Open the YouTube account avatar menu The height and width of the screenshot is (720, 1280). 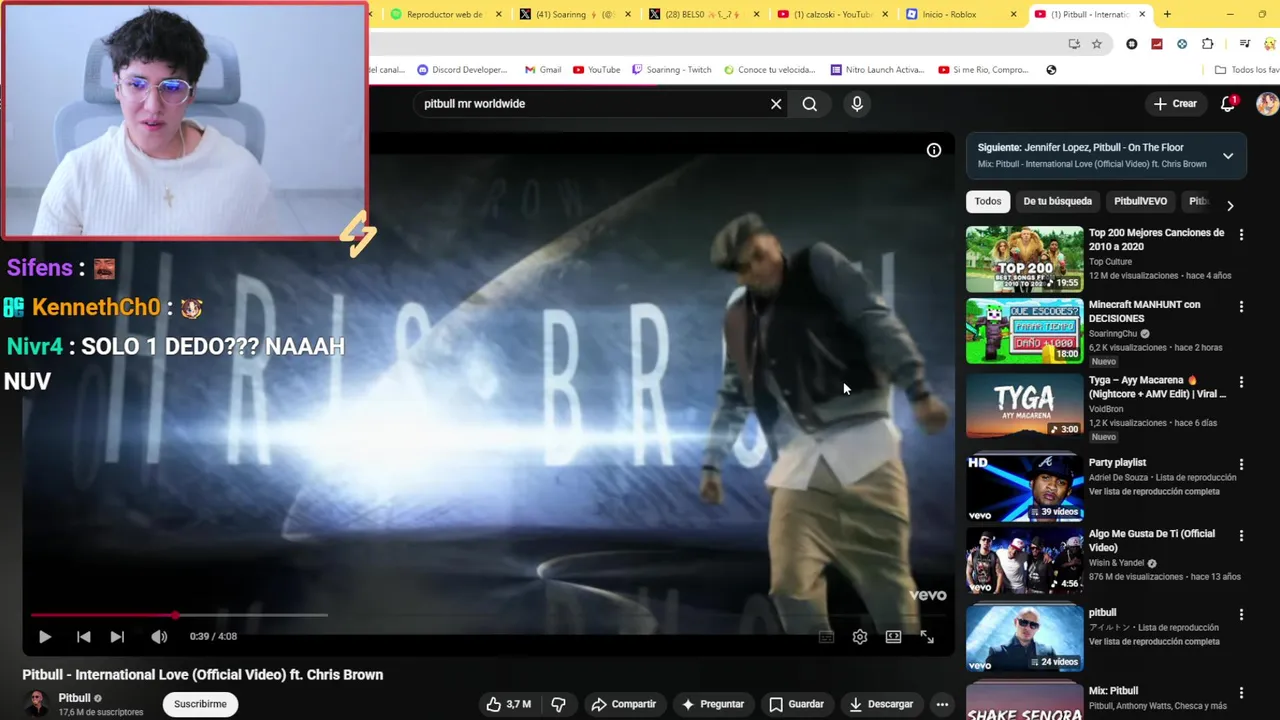1267,104
